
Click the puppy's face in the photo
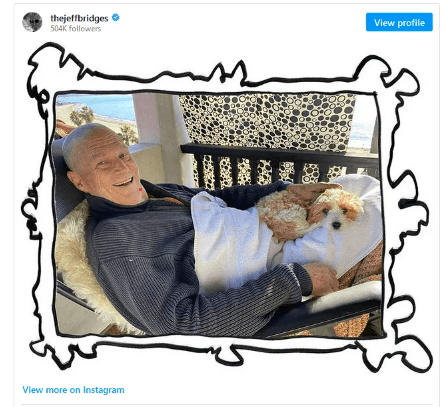336,211
